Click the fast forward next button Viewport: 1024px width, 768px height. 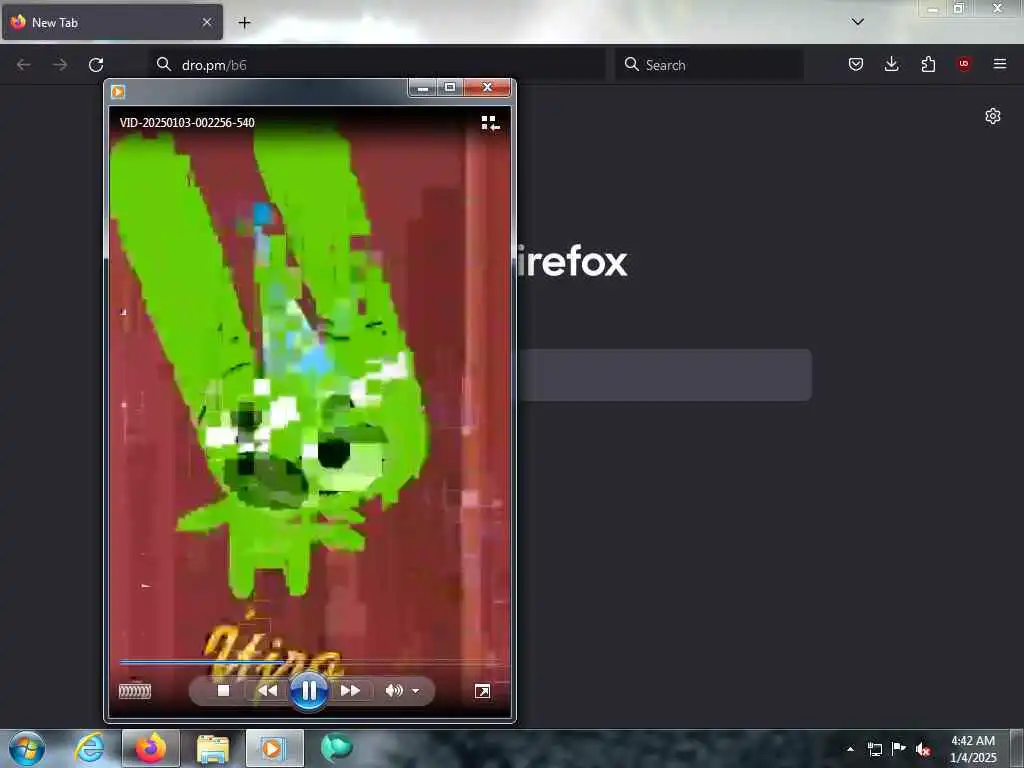click(x=350, y=690)
